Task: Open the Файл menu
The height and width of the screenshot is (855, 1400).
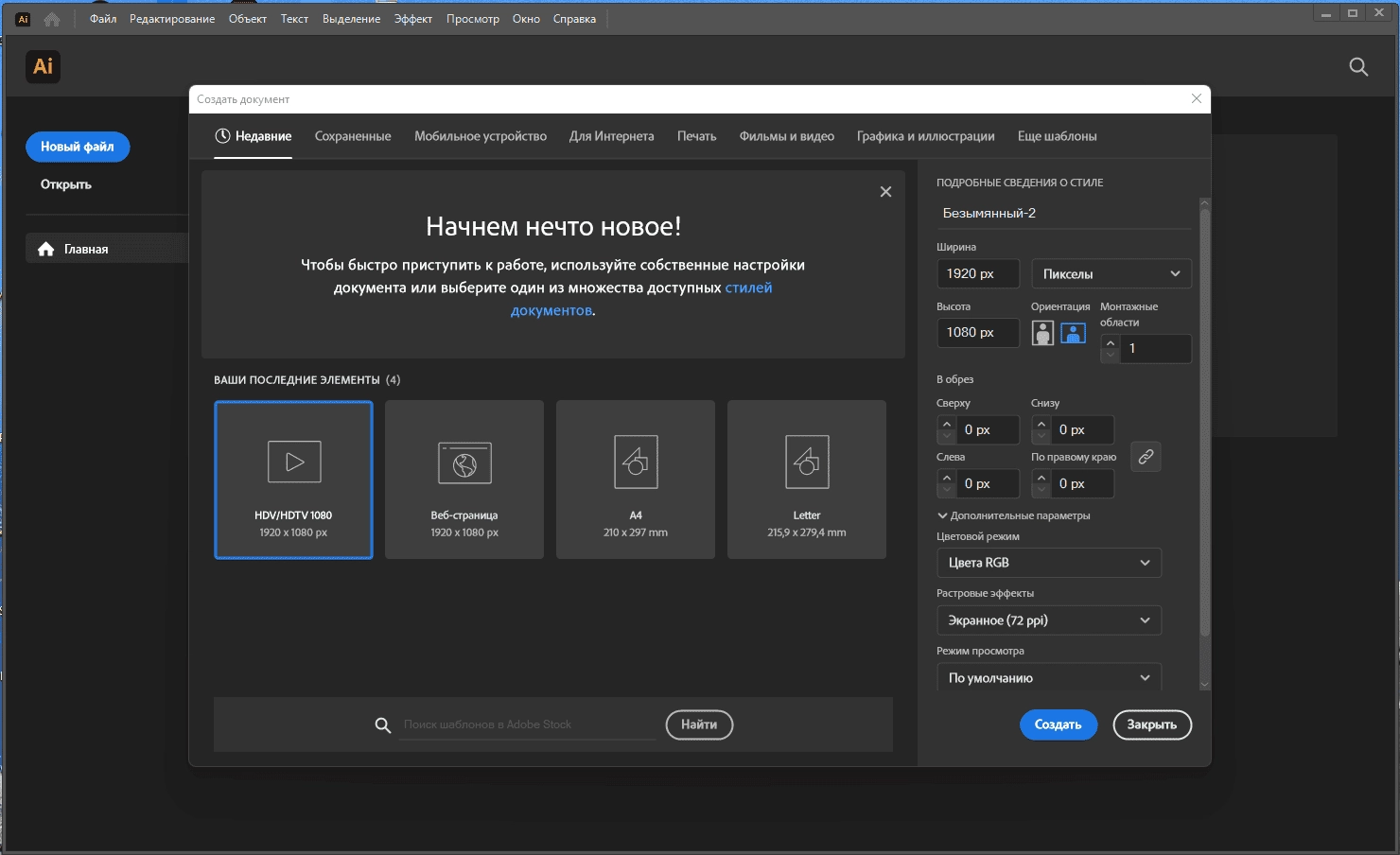Action: 103,19
